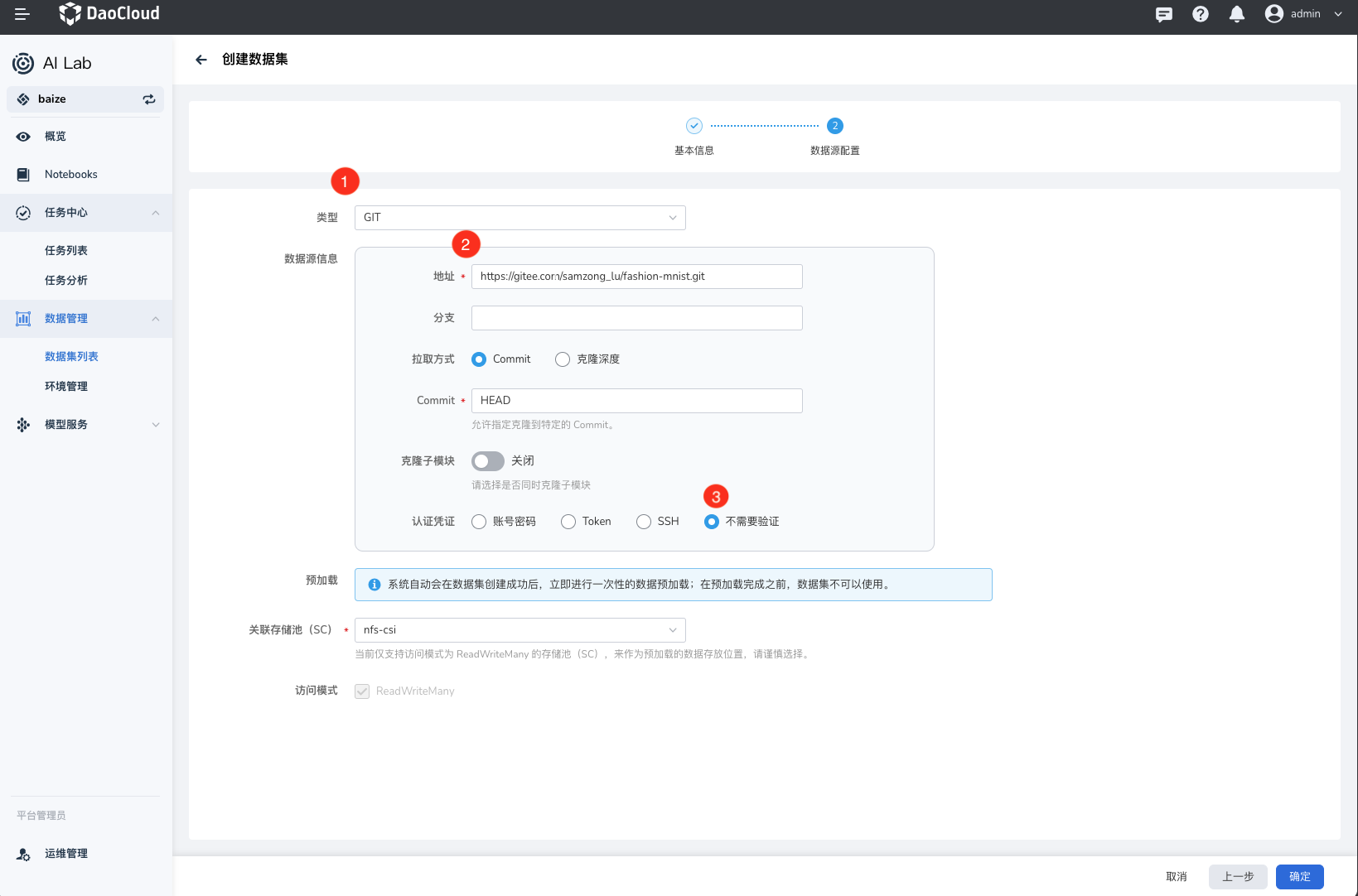The image size is (1358, 896).
Task: Select the Token authentication radio button
Action: click(x=568, y=522)
